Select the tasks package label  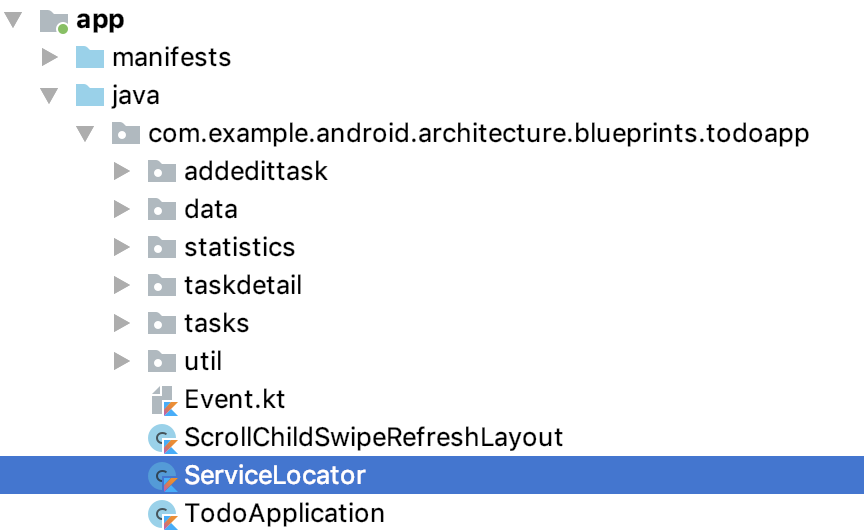(x=216, y=324)
